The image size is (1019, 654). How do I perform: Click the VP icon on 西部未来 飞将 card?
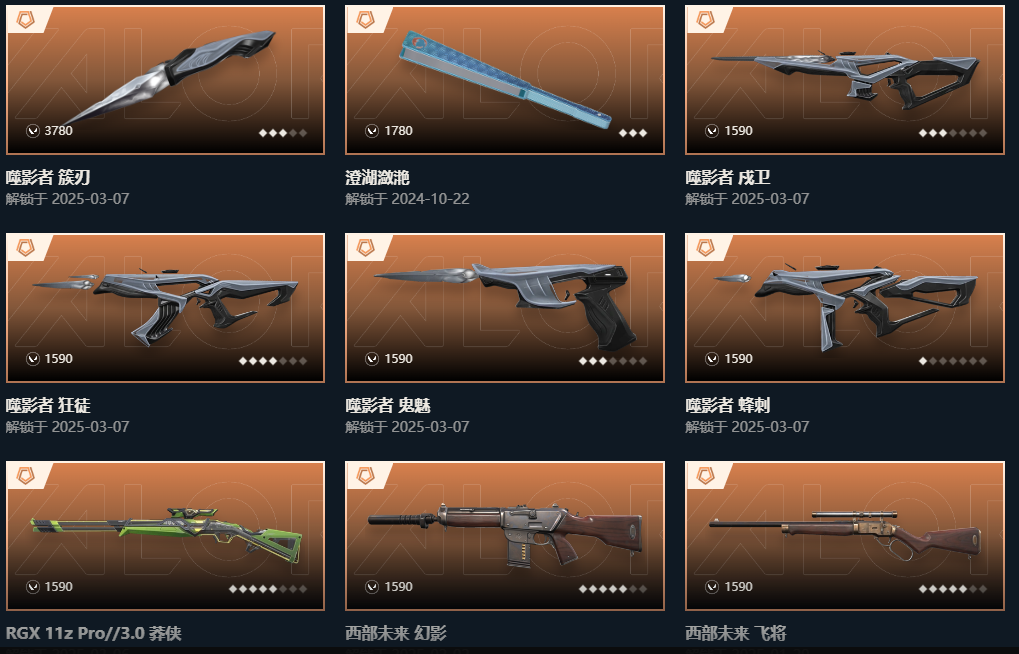pos(712,588)
